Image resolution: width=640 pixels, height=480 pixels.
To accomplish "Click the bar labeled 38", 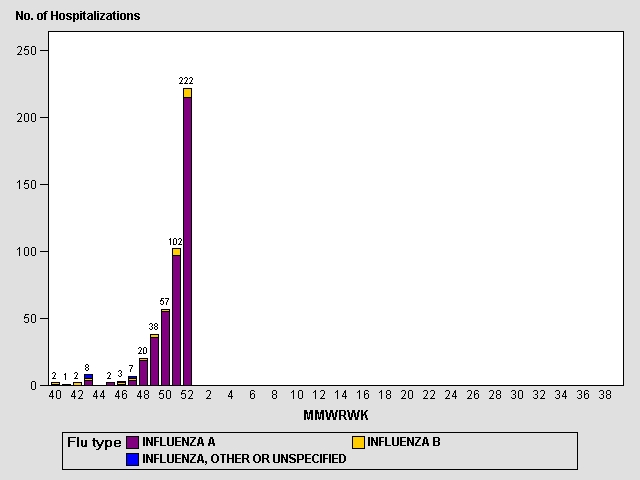I will [x=154, y=362].
